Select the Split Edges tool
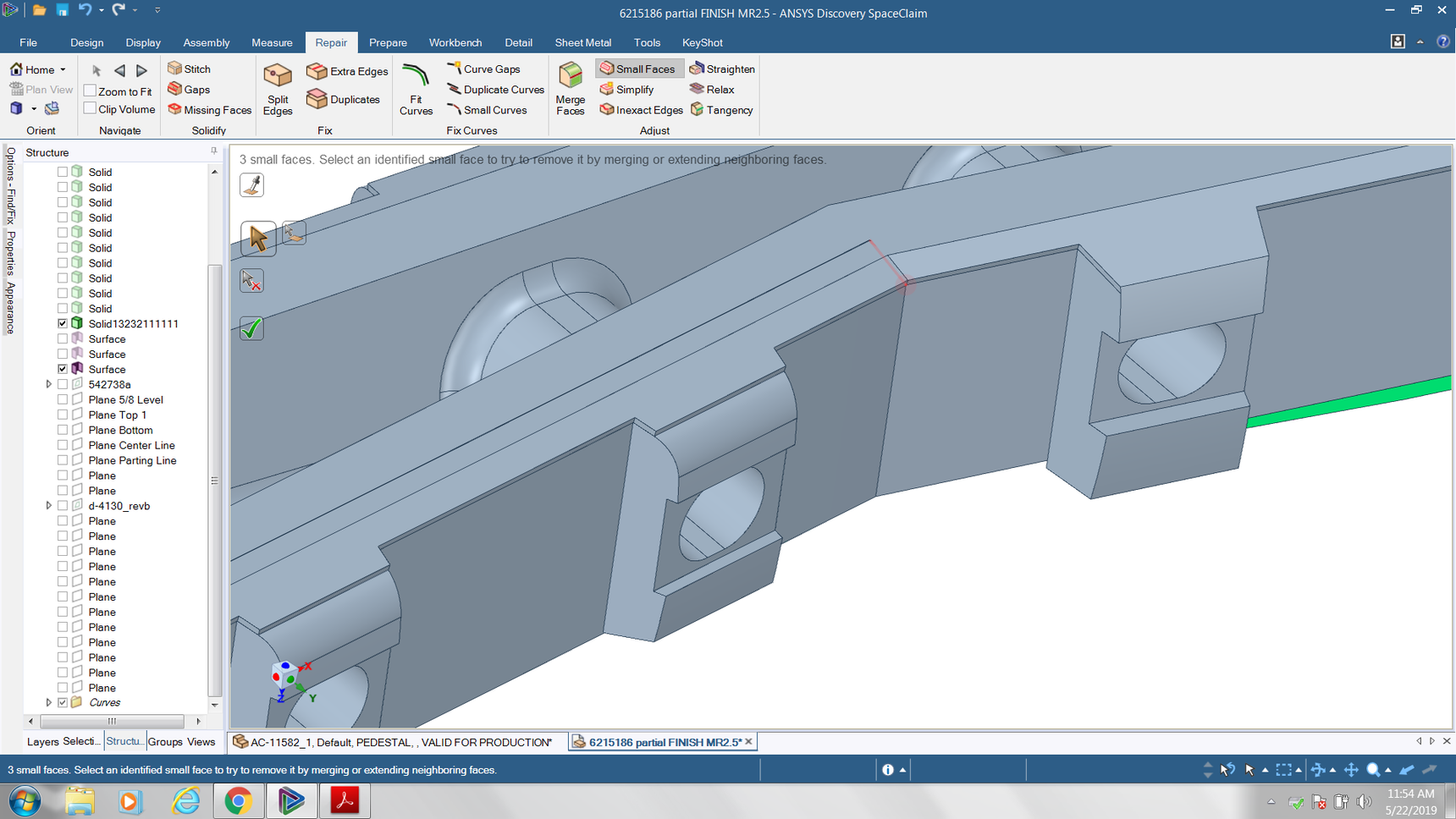Screen dimensions: 1456x819 click(x=277, y=89)
